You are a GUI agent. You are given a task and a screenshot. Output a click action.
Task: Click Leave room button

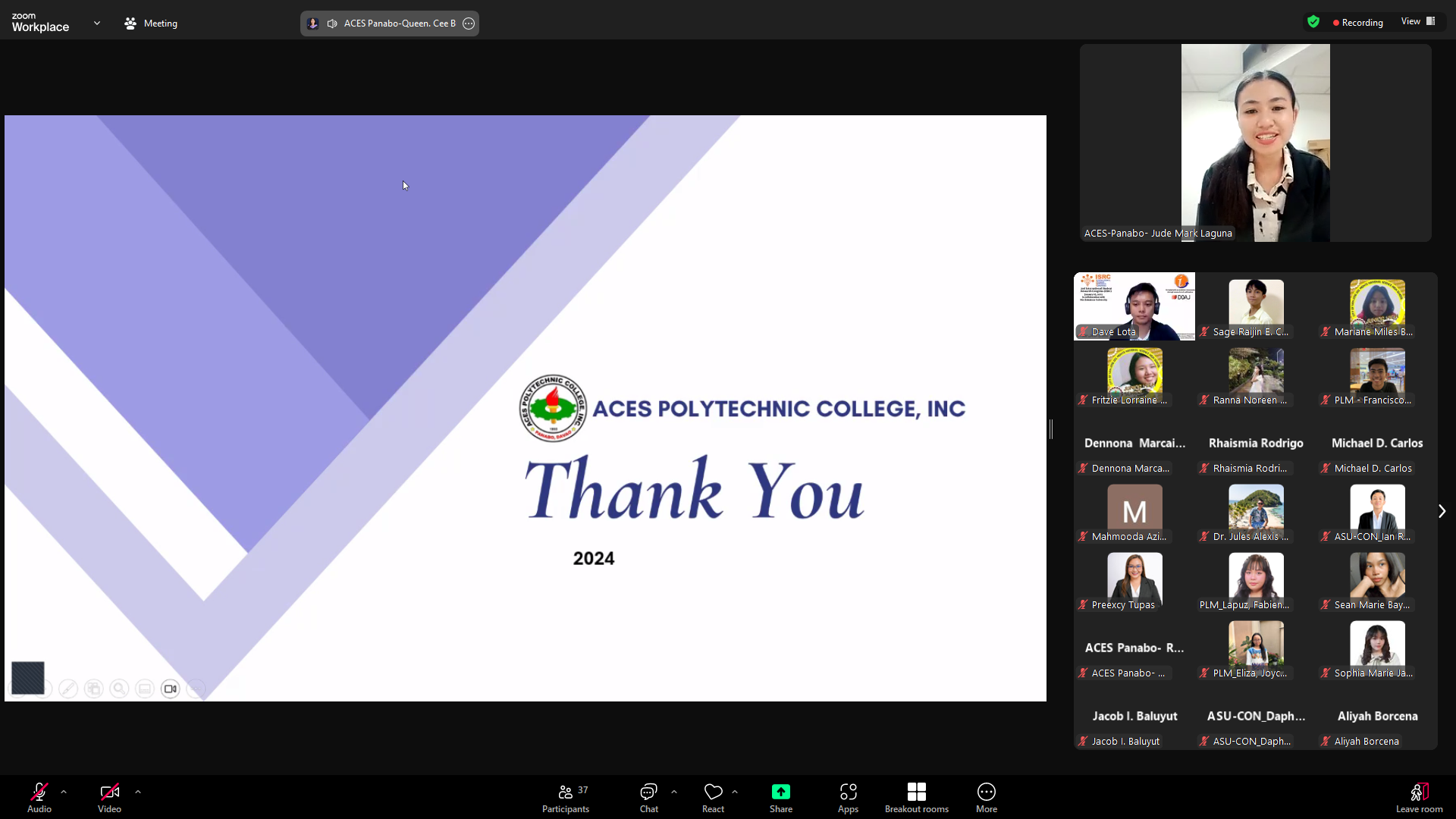pos(1419,798)
